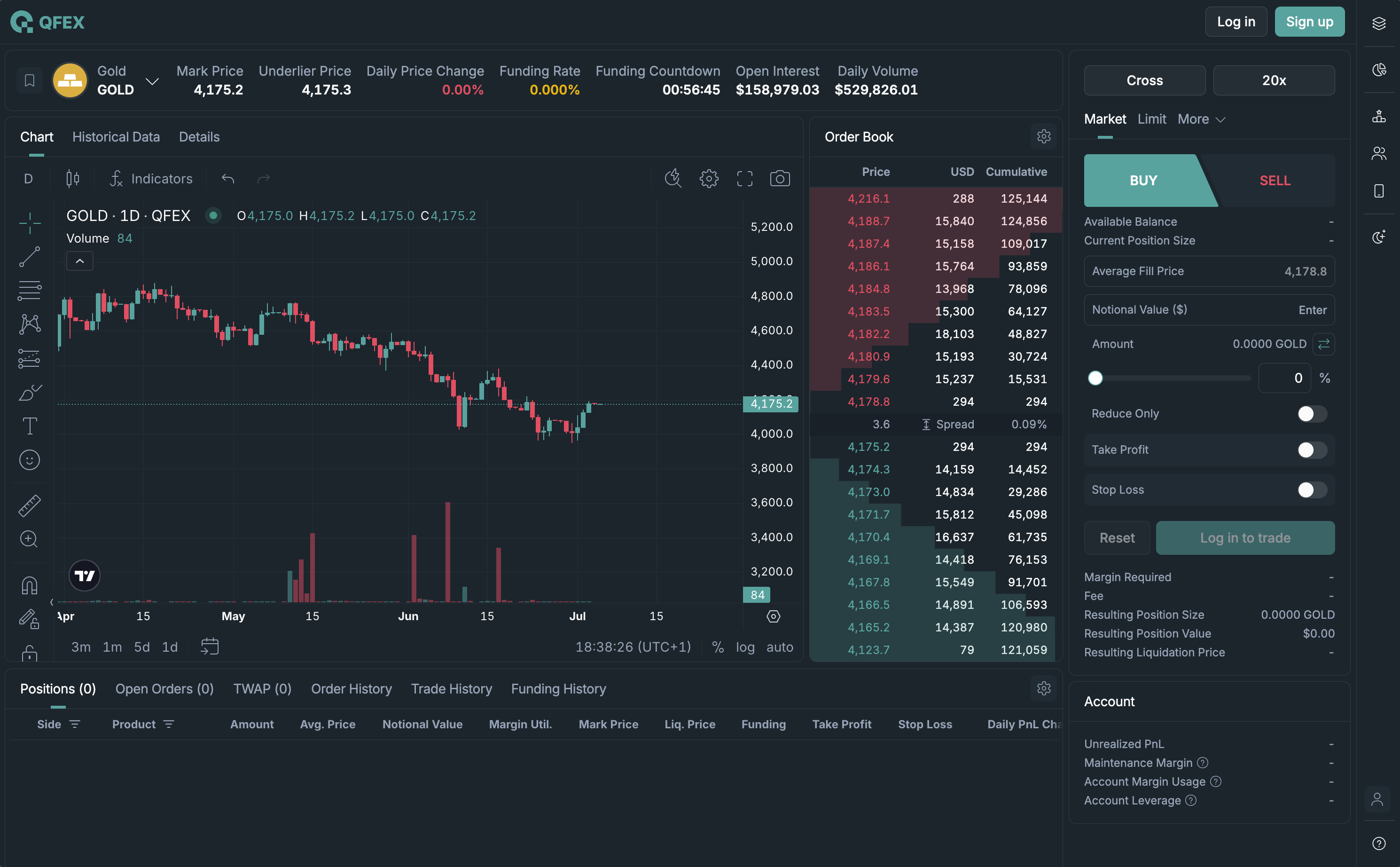Open Order Book settings gear
Viewport: 1400px width, 867px height.
[x=1044, y=136]
